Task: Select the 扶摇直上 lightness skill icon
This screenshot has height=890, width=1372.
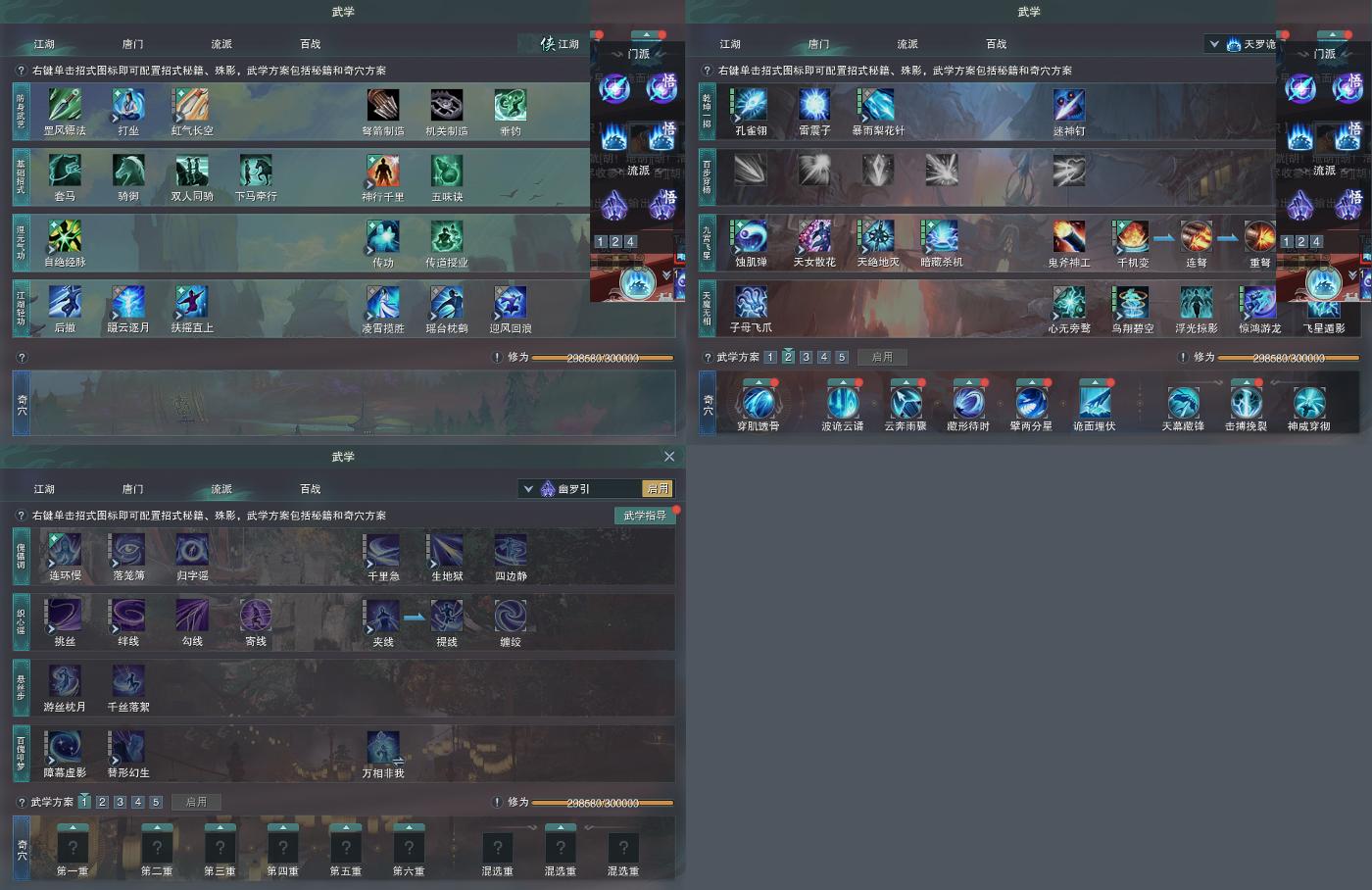Action: coord(192,302)
